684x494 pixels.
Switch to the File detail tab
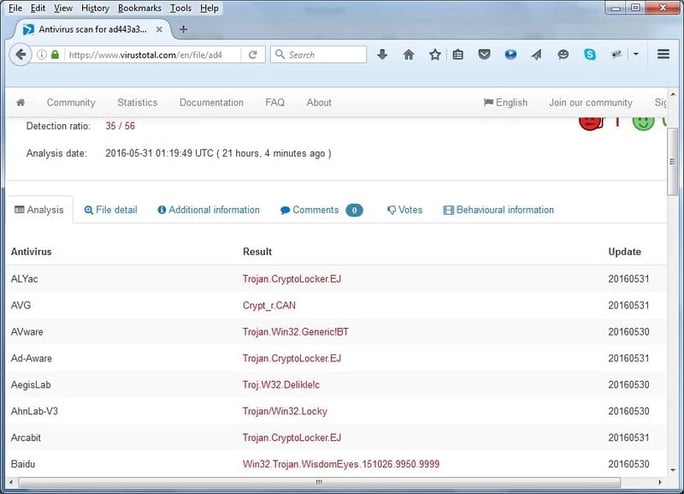pos(111,210)
